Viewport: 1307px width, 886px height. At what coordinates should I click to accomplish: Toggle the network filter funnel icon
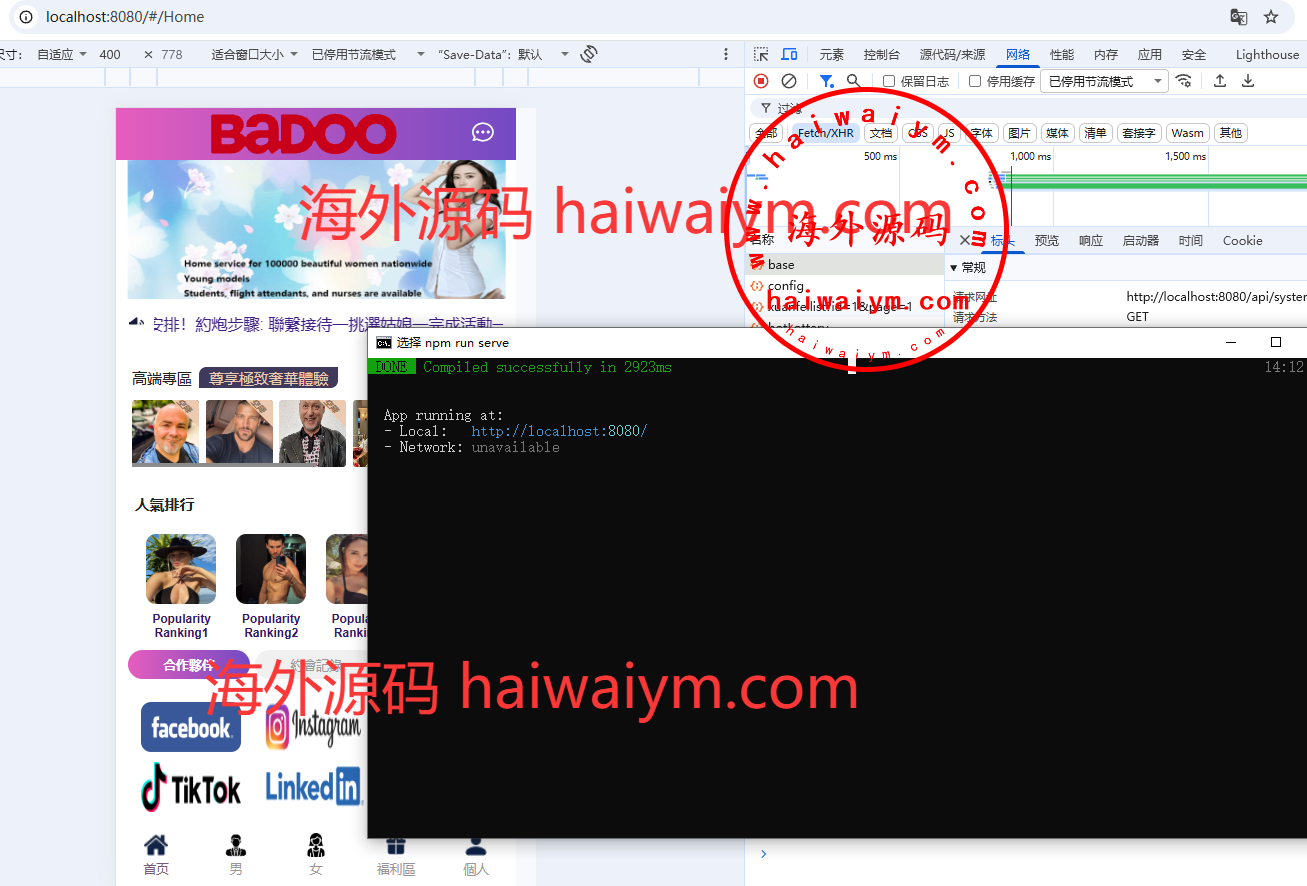(x=826, y=81)
